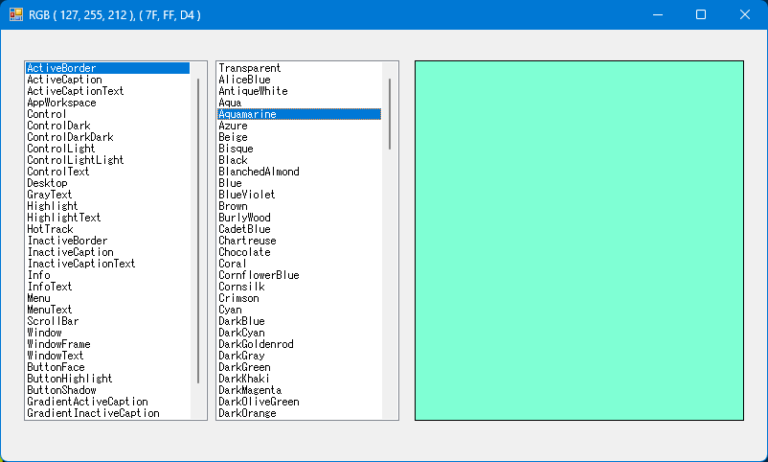The width and height of the screenshot is (768, 462).
Task: Pick Chocolate in the named colors list
Action: pyautogui.click(x=244, y=252)
